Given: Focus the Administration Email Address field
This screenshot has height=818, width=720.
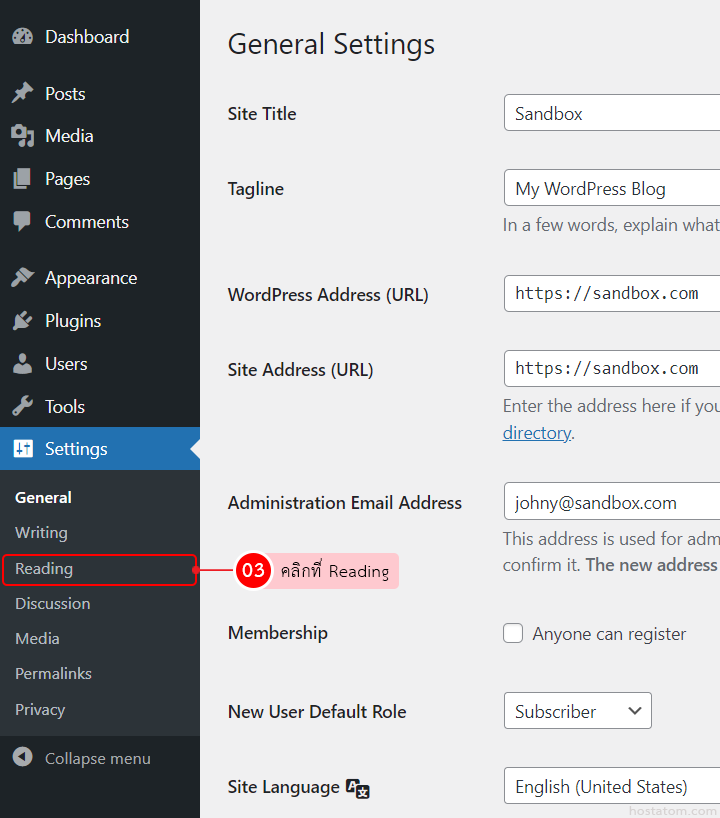Looking at the screenshot, I should (611, 502).
